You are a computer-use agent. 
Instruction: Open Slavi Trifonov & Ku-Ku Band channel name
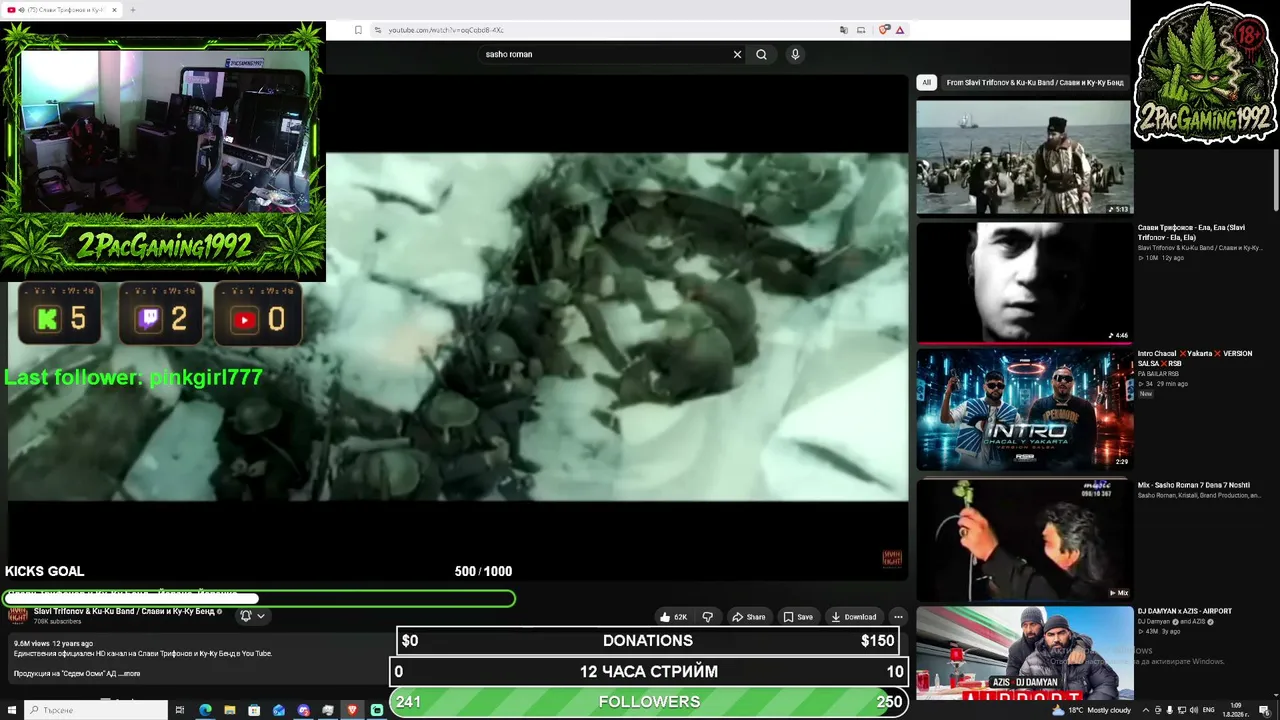124,611
